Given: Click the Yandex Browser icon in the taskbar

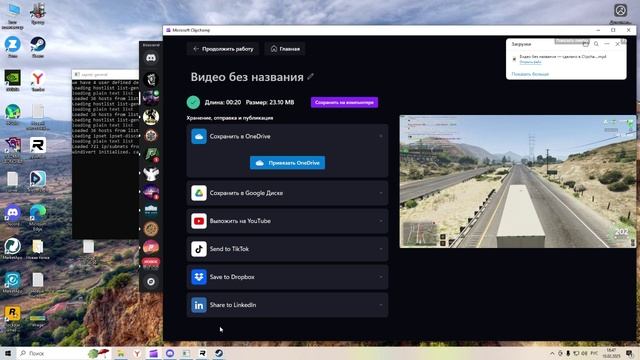Looking at the screenshot, I should pyautogui.click(x=137, y=353).
